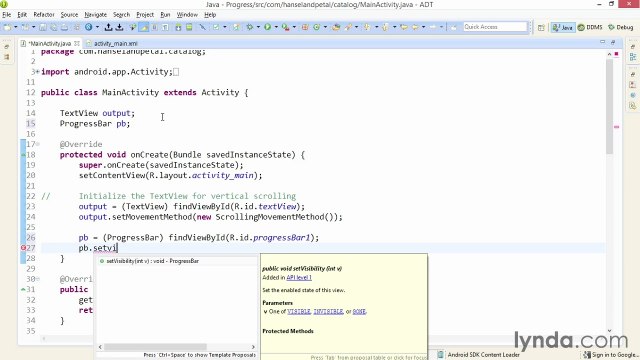
Task: Minimize the editor area
Action: pyautogui.click(x=602, y=42)
